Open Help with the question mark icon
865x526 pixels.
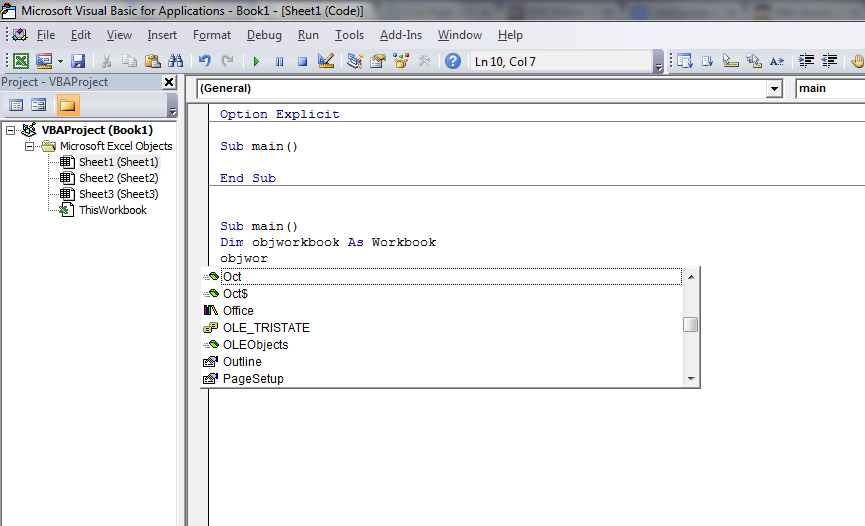point(453,61)
